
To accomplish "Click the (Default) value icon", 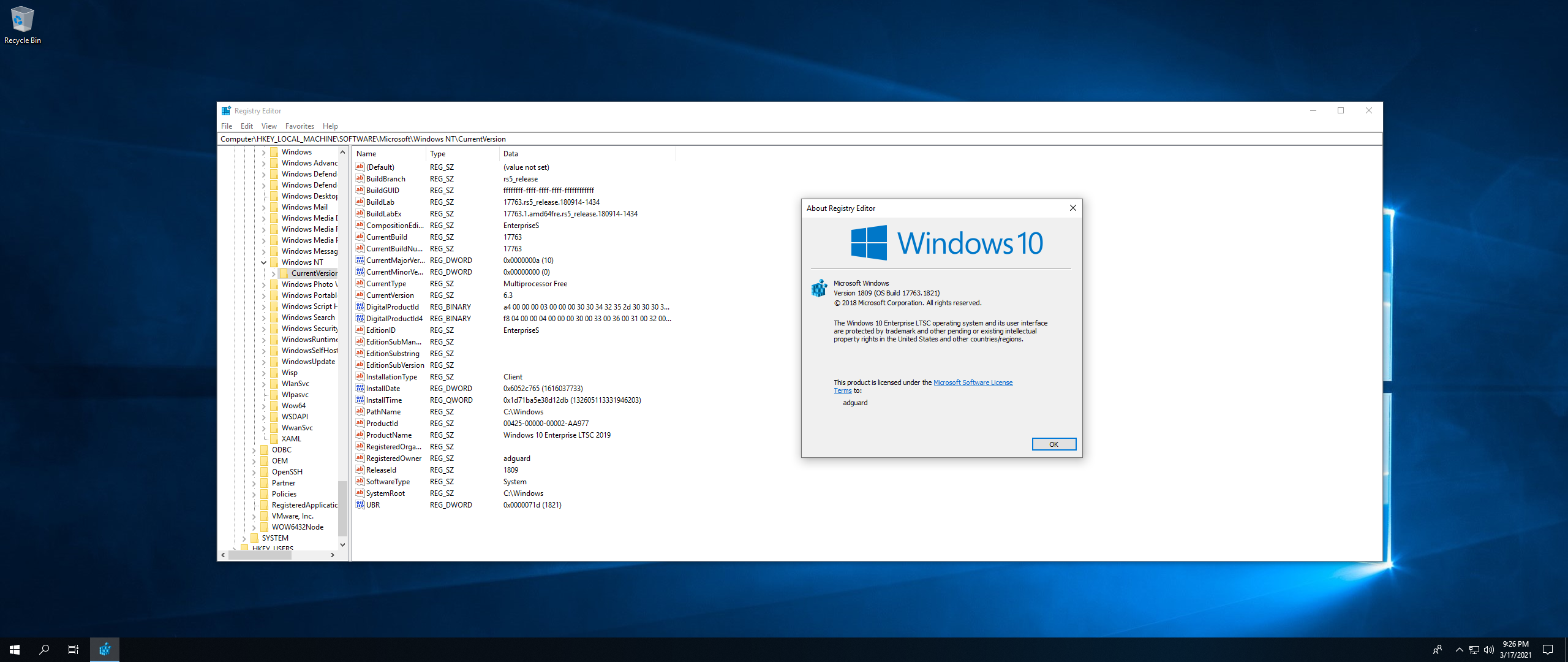I will (360, 167).
